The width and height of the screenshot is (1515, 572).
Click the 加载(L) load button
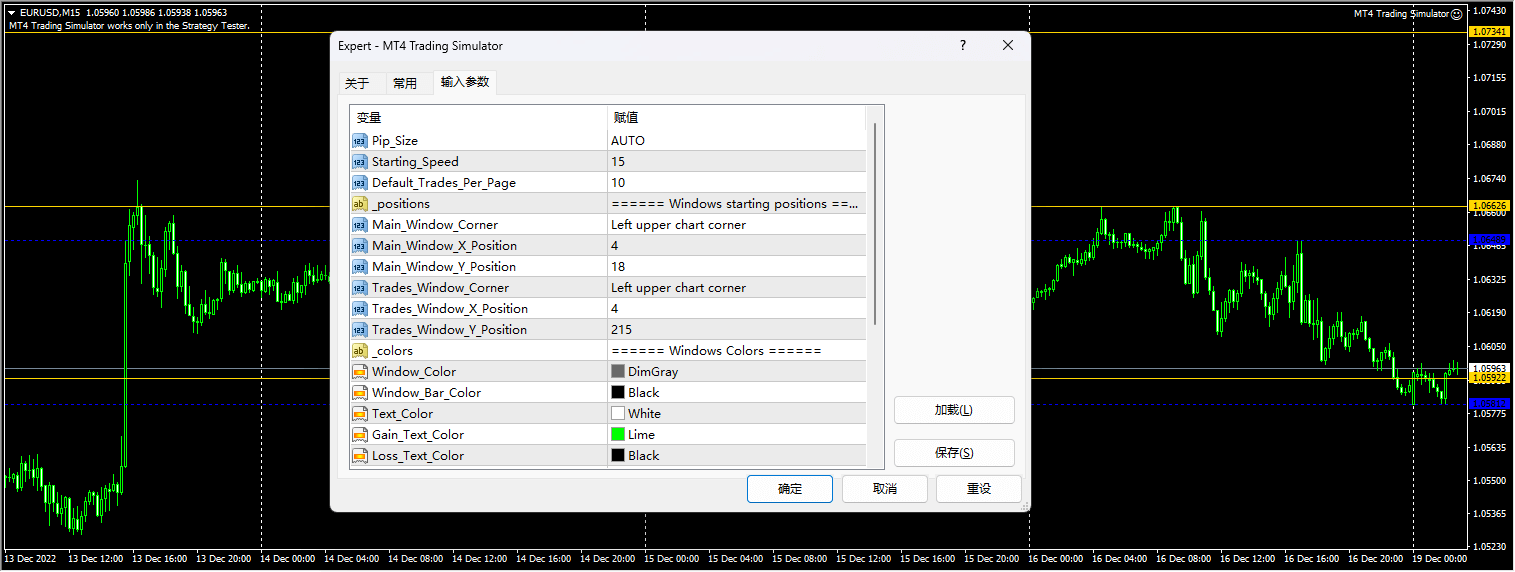[x=953, y=410]
